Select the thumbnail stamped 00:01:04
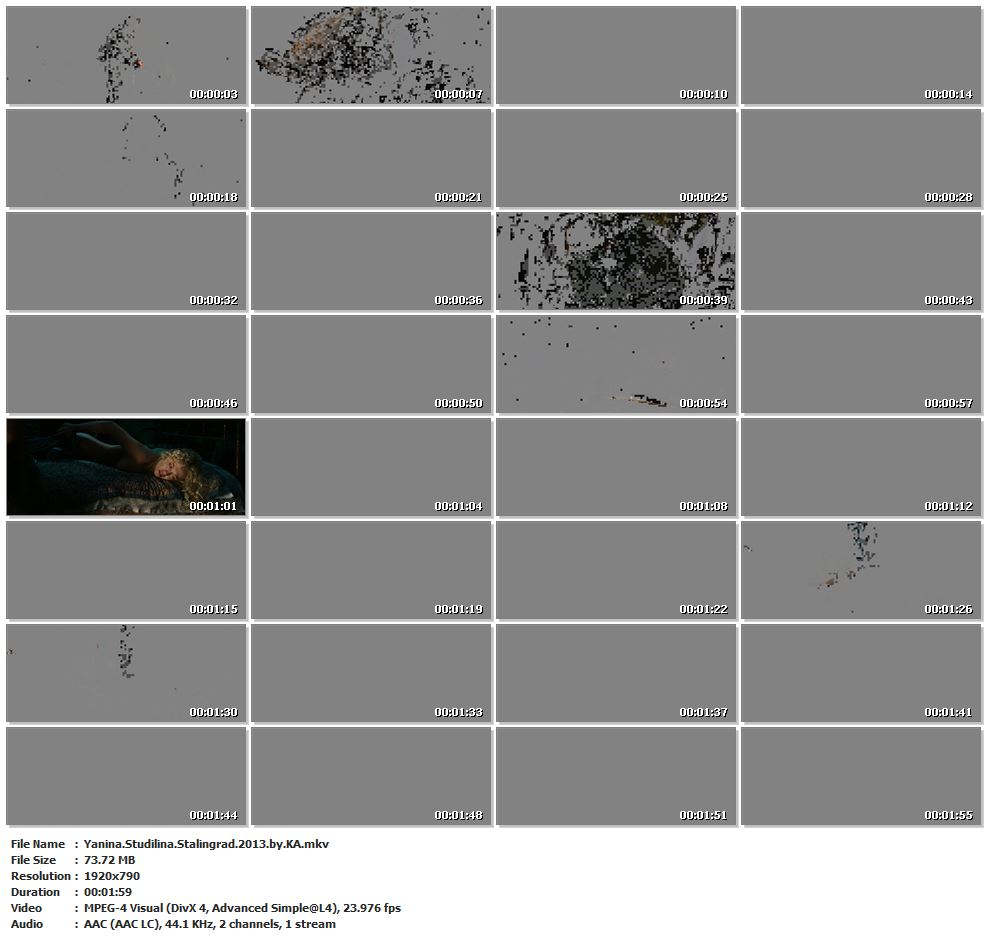This screenshot has height=937, width=987. (371, 467)
